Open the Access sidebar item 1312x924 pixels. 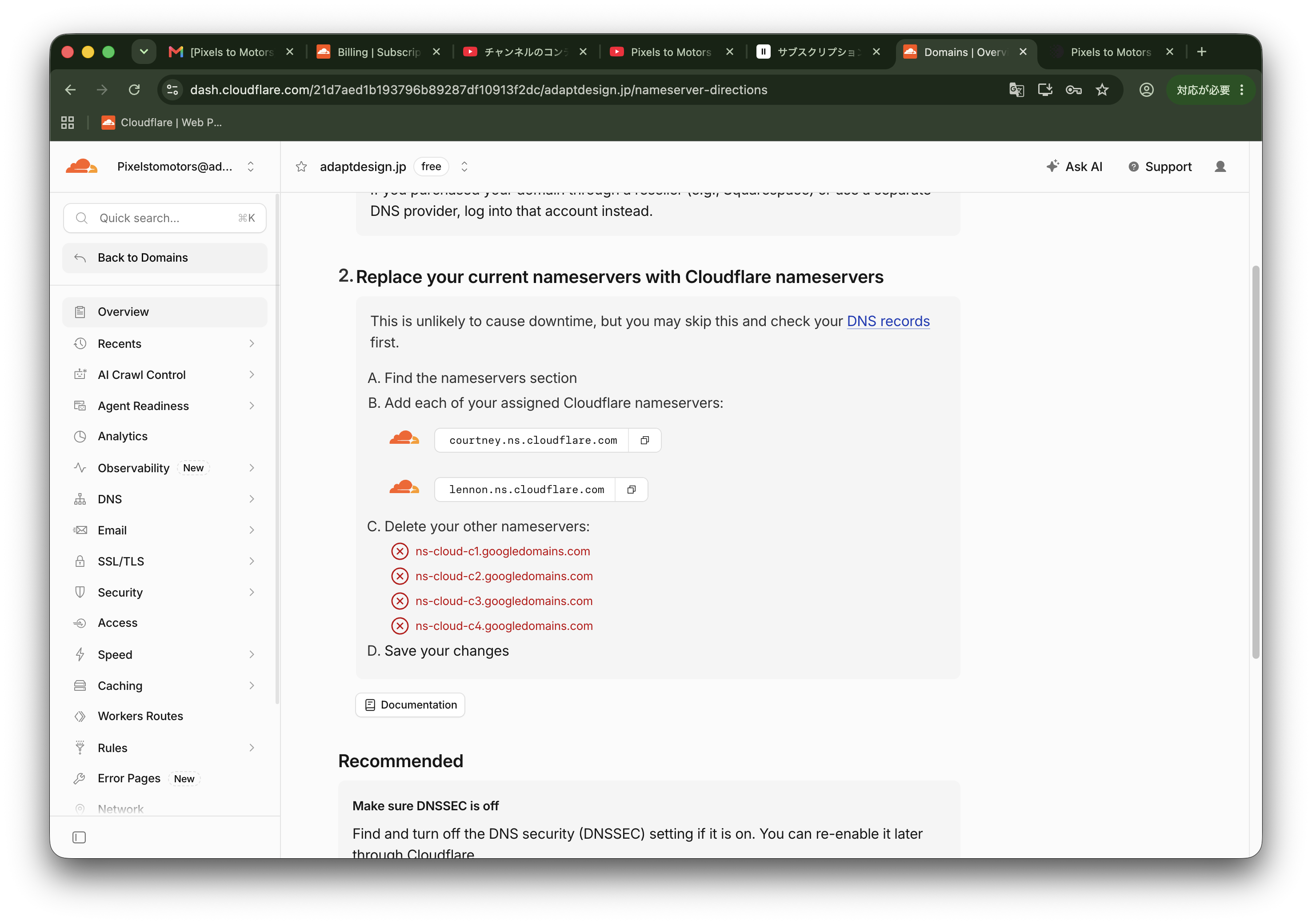164,623
